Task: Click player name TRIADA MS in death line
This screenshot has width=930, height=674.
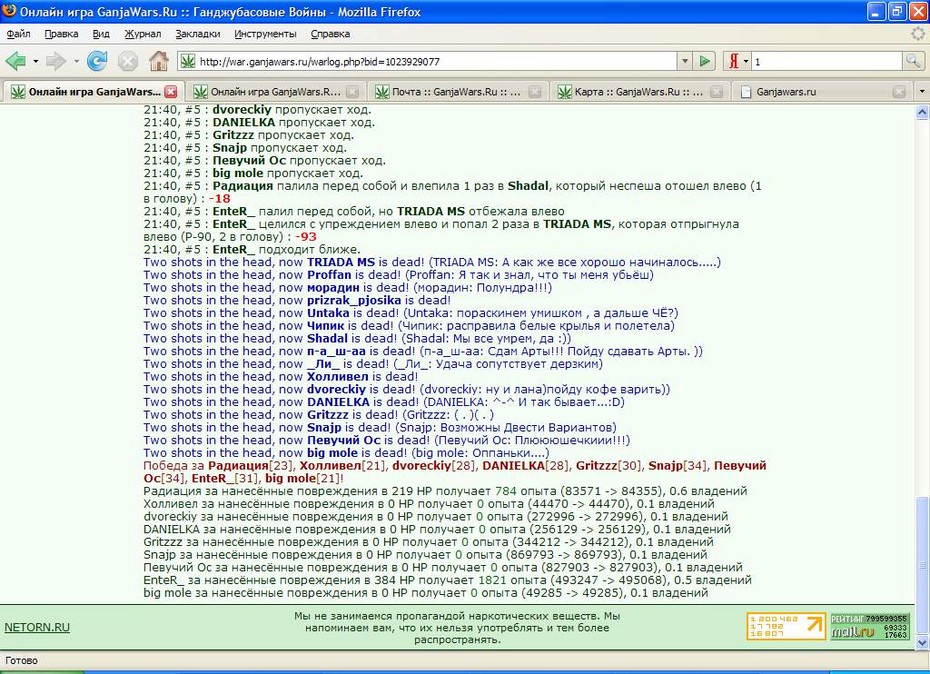Action: (x=340, y=262)
